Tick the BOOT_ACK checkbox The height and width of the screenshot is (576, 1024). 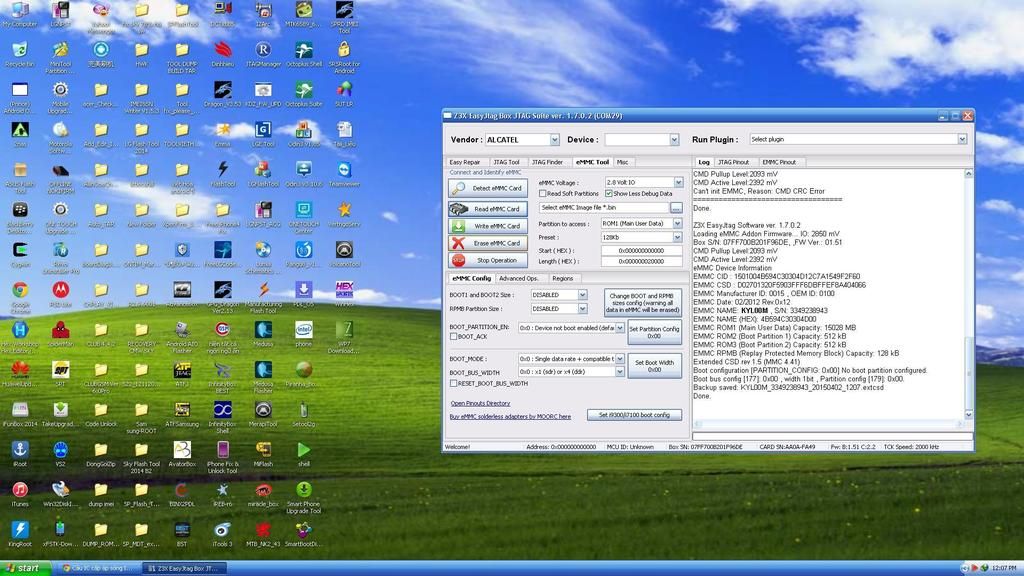pyautogui.click(x=453, y=336)
